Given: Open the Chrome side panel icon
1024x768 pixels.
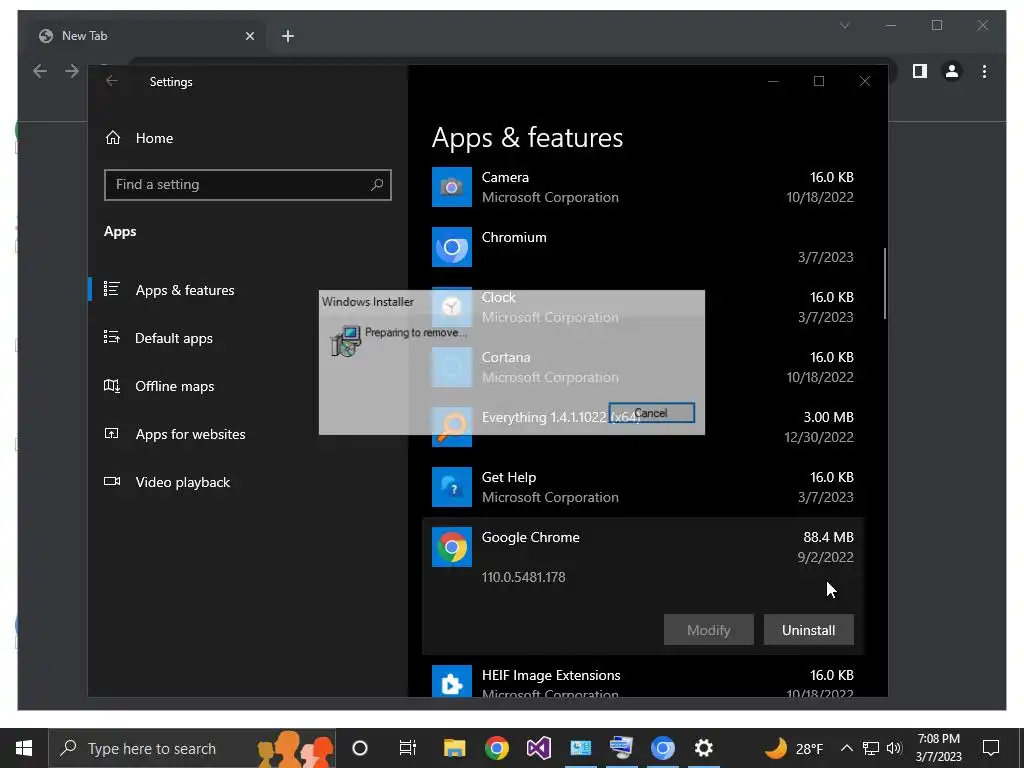Looking at the screenshot, I should 920,71.
